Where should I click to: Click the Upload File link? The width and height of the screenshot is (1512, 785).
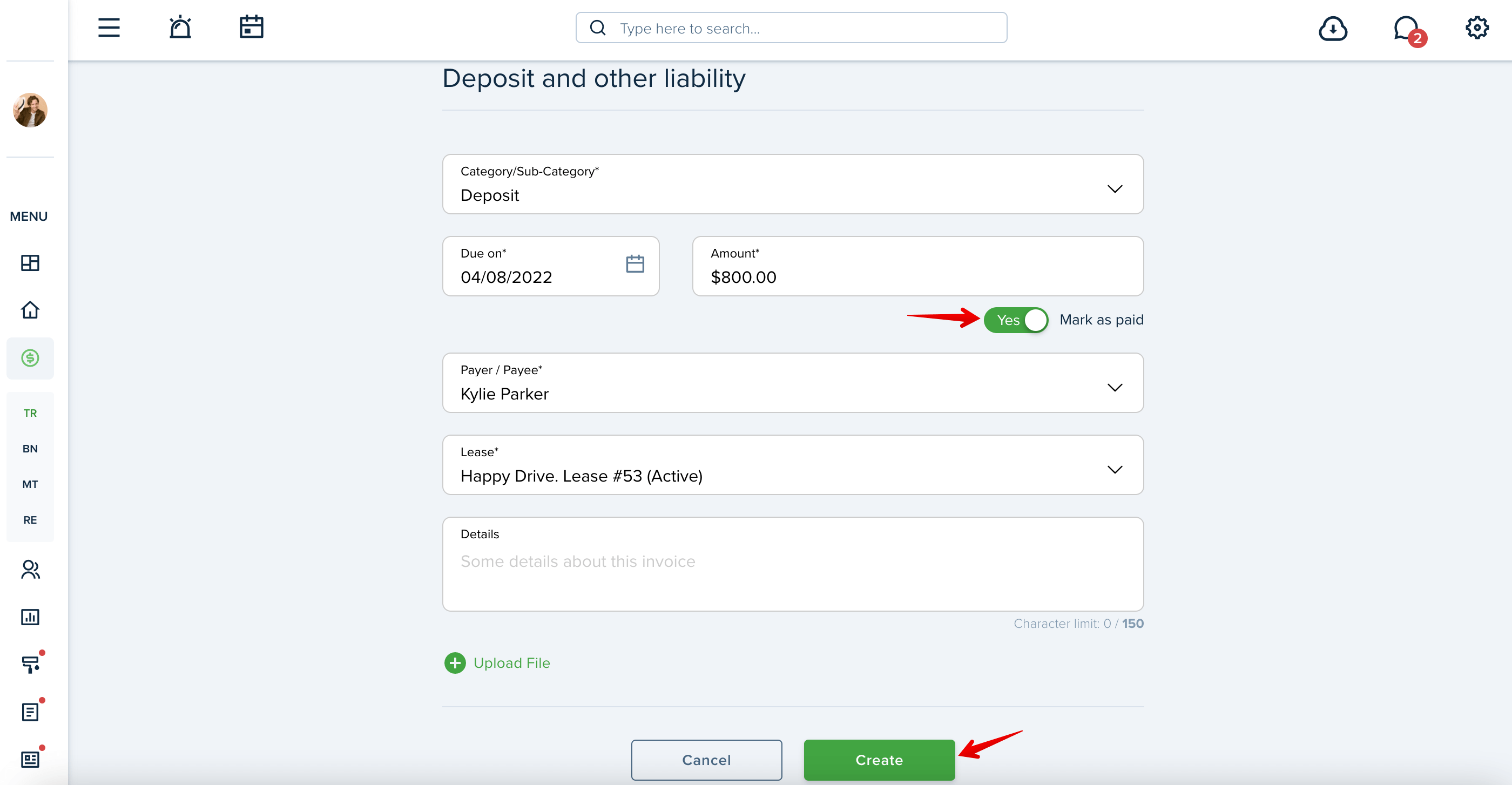pyautogui.click(x=511, y=663)
